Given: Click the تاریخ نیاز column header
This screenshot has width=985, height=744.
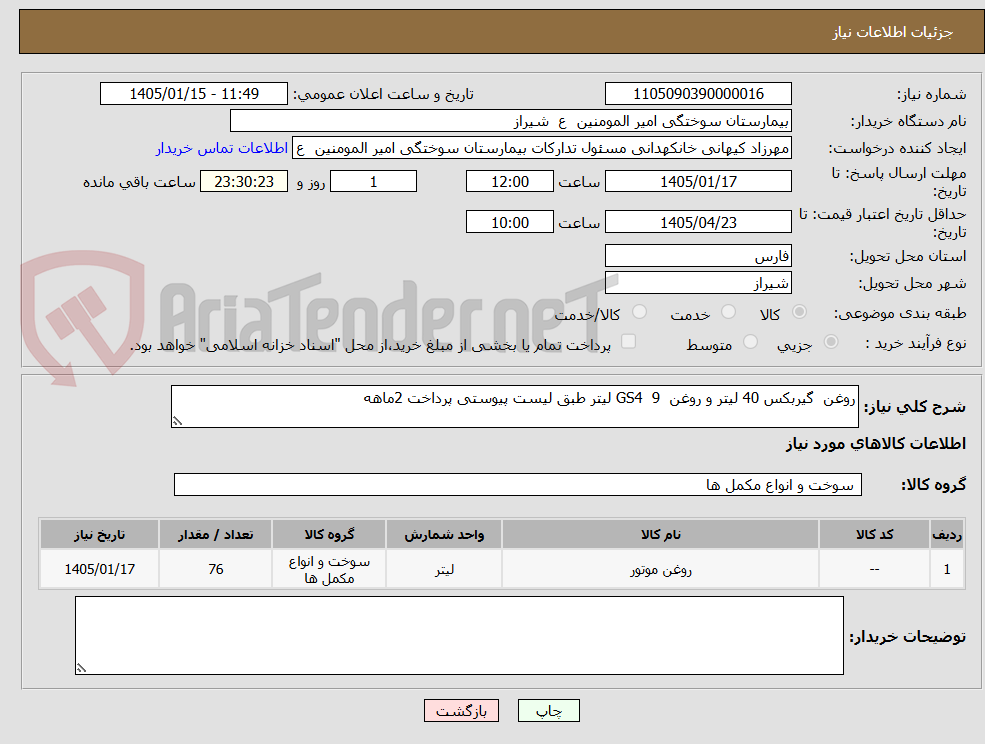Looking at the screenshot, I should (x=99, y=534).
